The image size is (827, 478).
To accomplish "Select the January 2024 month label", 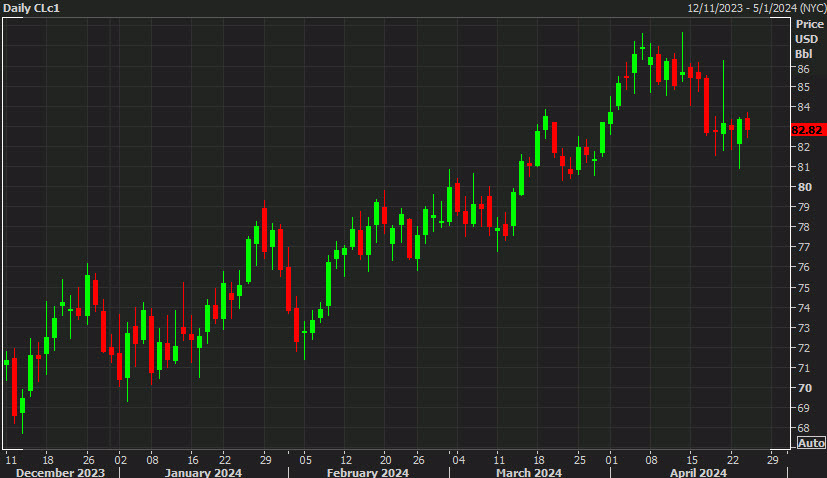I will [201, 472].
